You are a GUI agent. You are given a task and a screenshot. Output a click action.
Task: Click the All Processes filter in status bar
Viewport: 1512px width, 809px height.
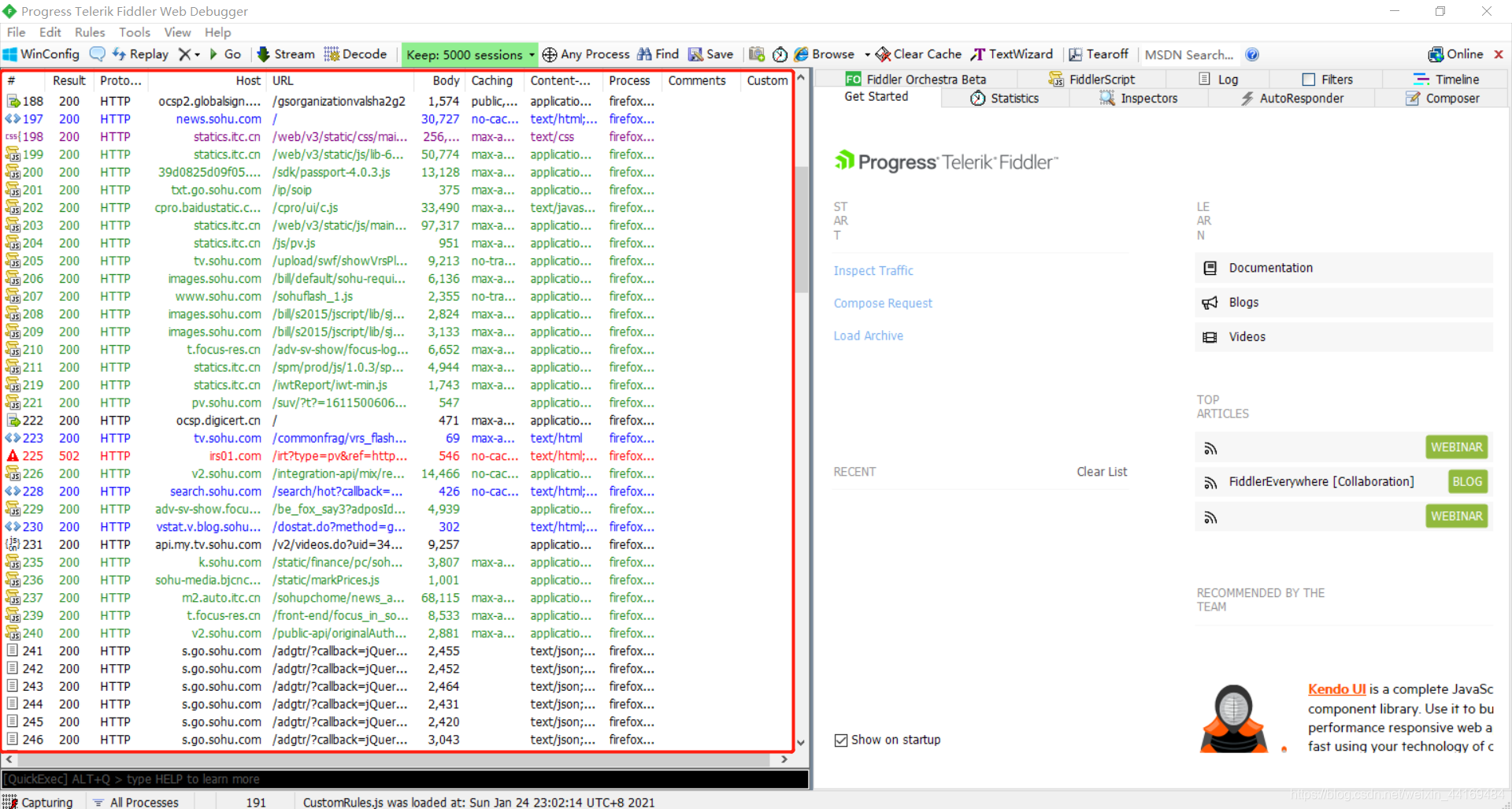136,802
